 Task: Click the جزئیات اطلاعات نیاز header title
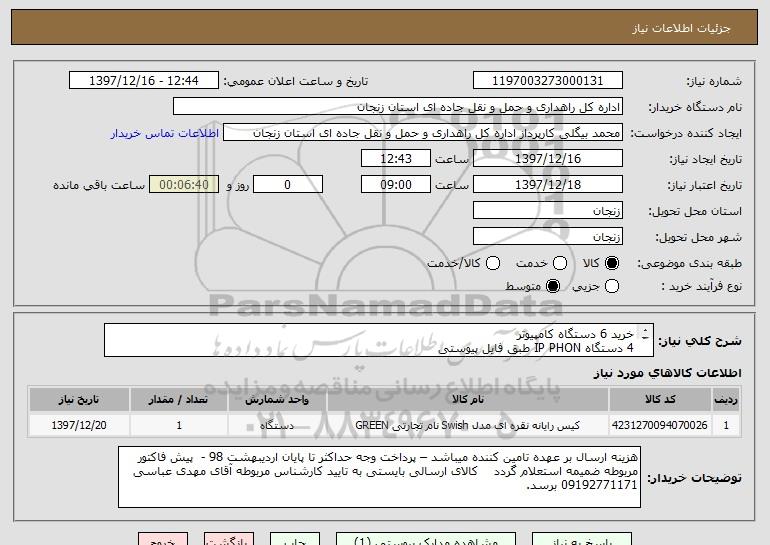coord(681,28)
